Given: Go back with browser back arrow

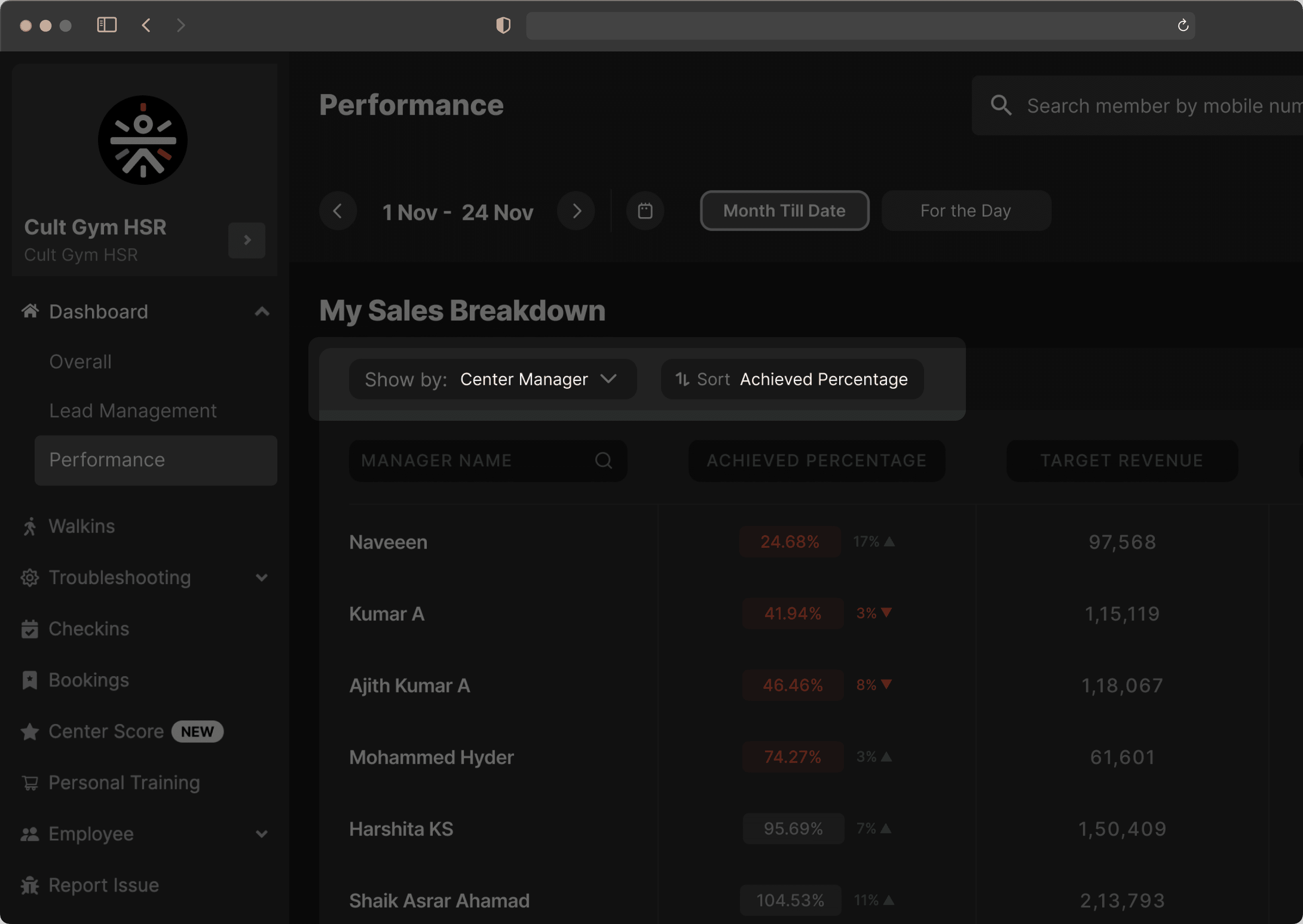Looking at the screenshot, I should point(146,25).
